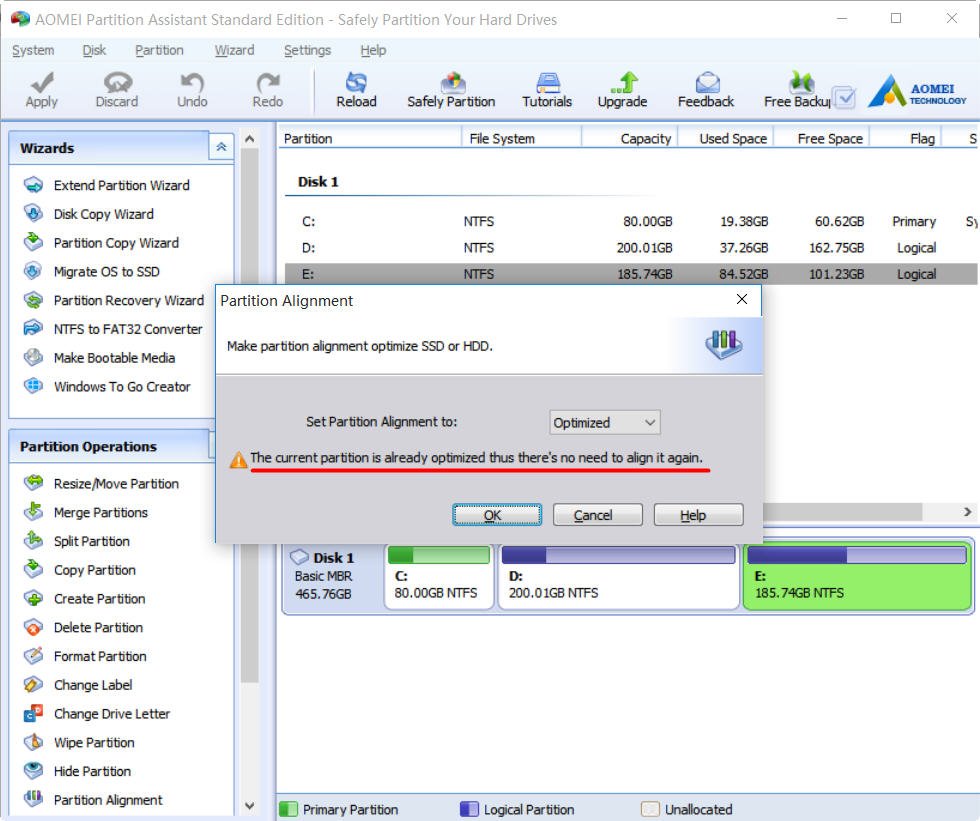The image size is (980, 821).
Task: Open the Disk menu
Action: 94,51
